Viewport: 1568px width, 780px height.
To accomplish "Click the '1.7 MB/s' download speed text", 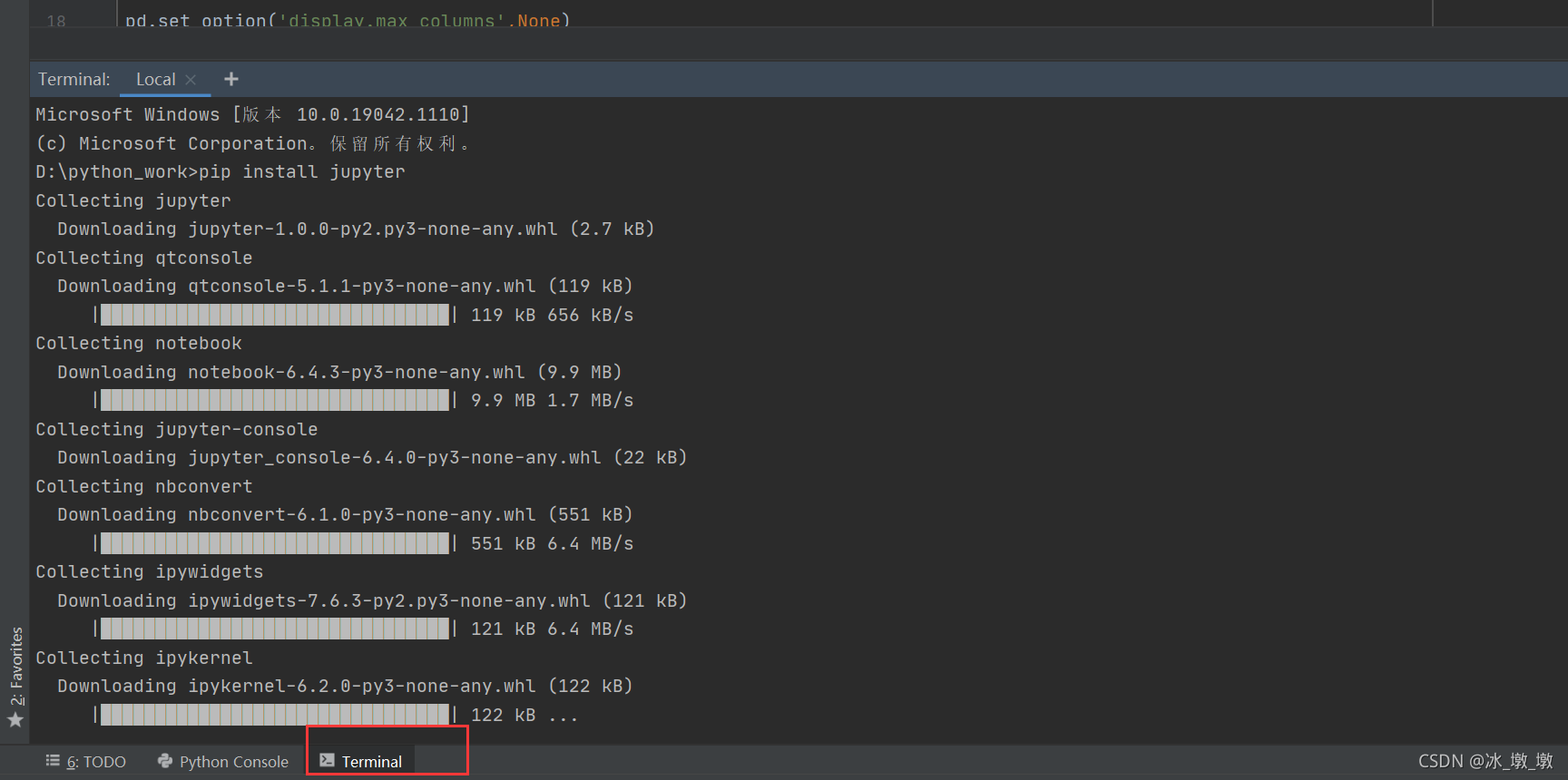I will pos(591,400).
